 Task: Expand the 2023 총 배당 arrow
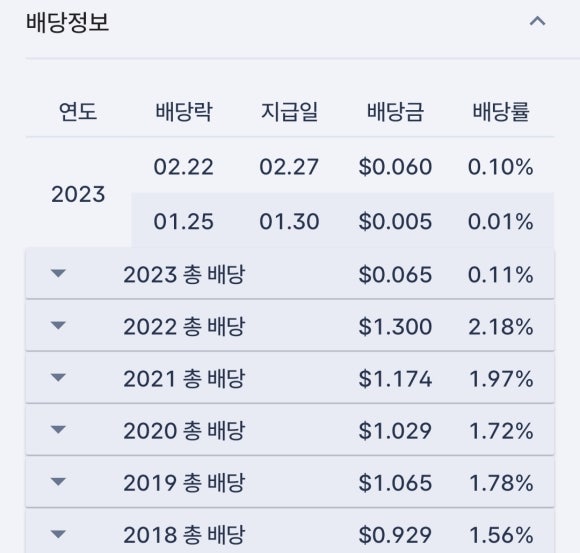click(x=58, y=273)
